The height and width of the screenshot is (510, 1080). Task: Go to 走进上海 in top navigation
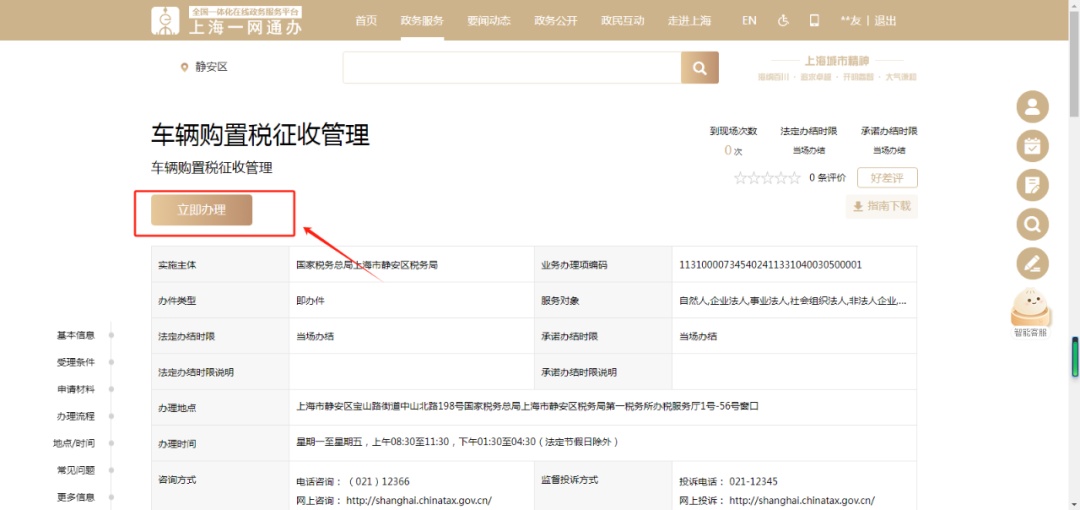coord(689,21)
